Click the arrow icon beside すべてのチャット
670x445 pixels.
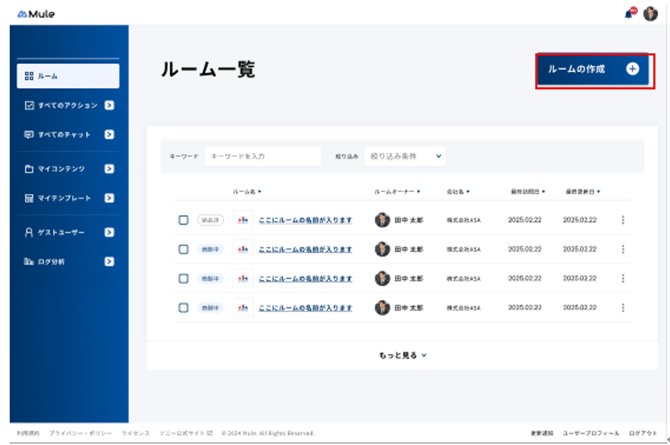[109, 135]
